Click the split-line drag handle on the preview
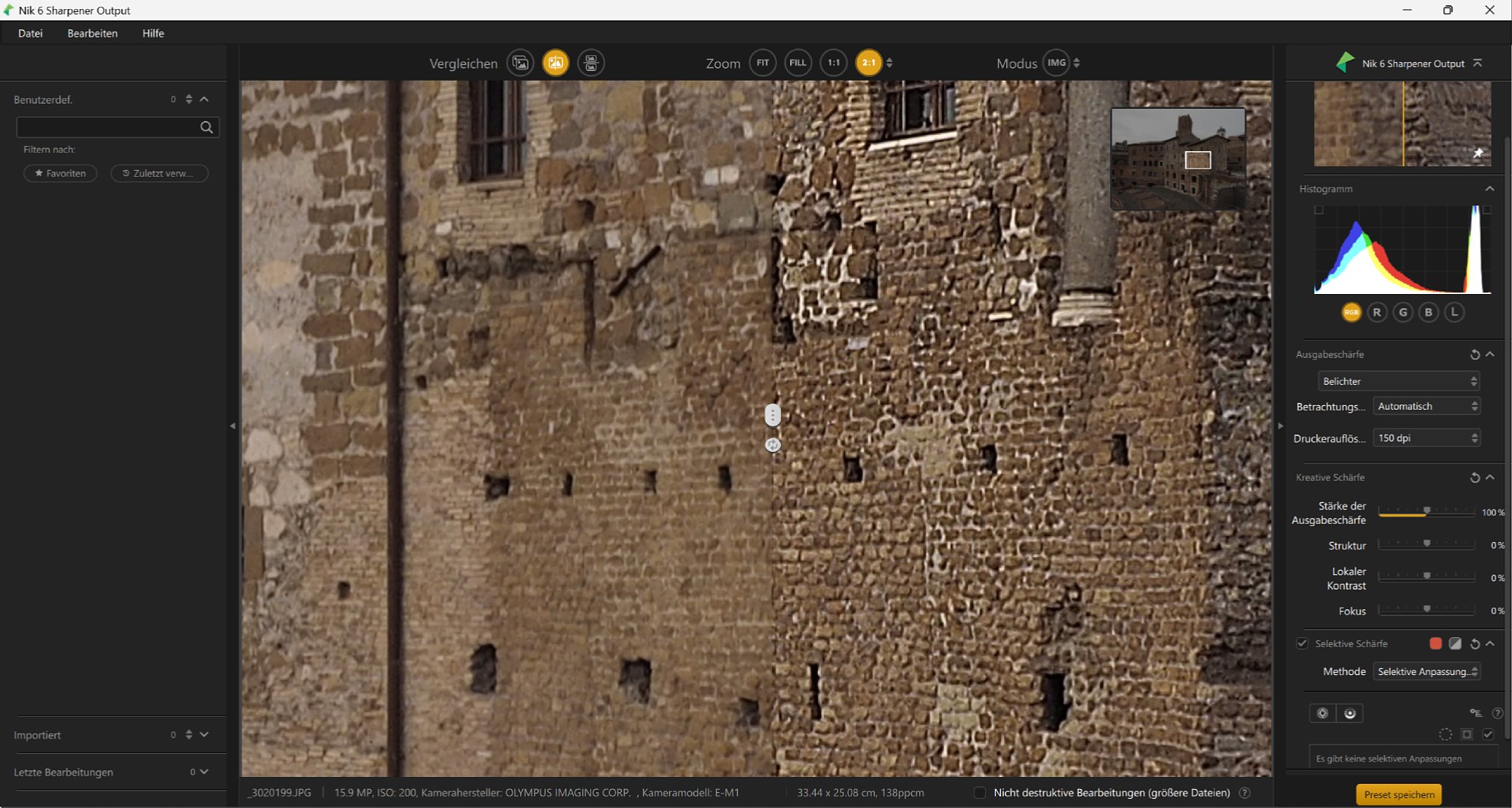The image size is (1512, 808). point(772,415)
